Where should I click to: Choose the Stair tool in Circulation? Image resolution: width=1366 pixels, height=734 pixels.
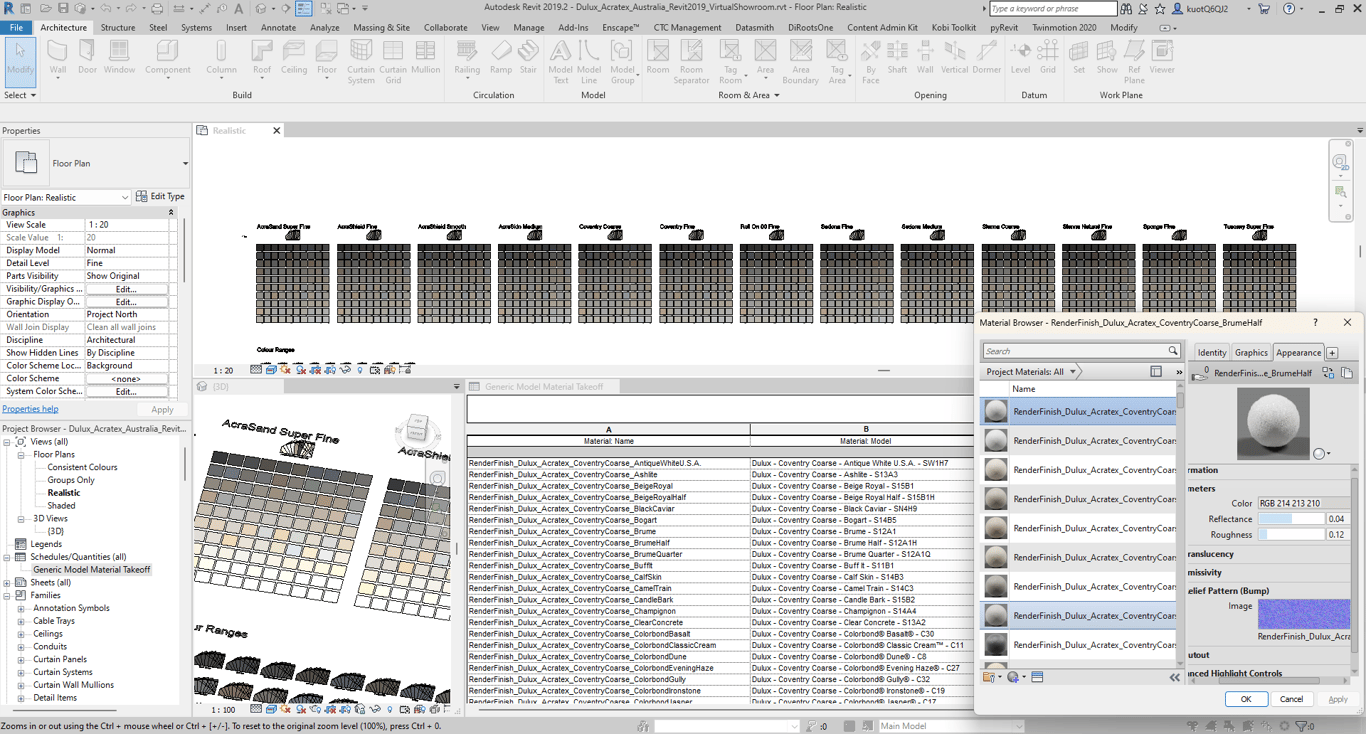(x=528, y=57)
